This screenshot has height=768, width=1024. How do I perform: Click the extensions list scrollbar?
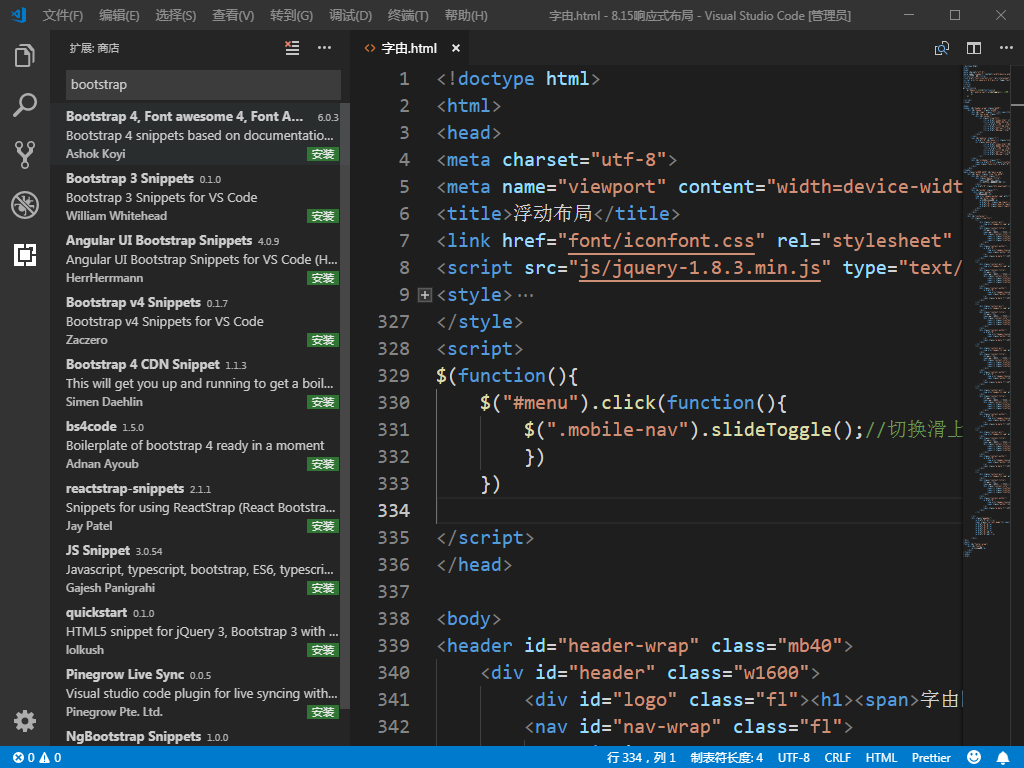click(x=347, y=405)
